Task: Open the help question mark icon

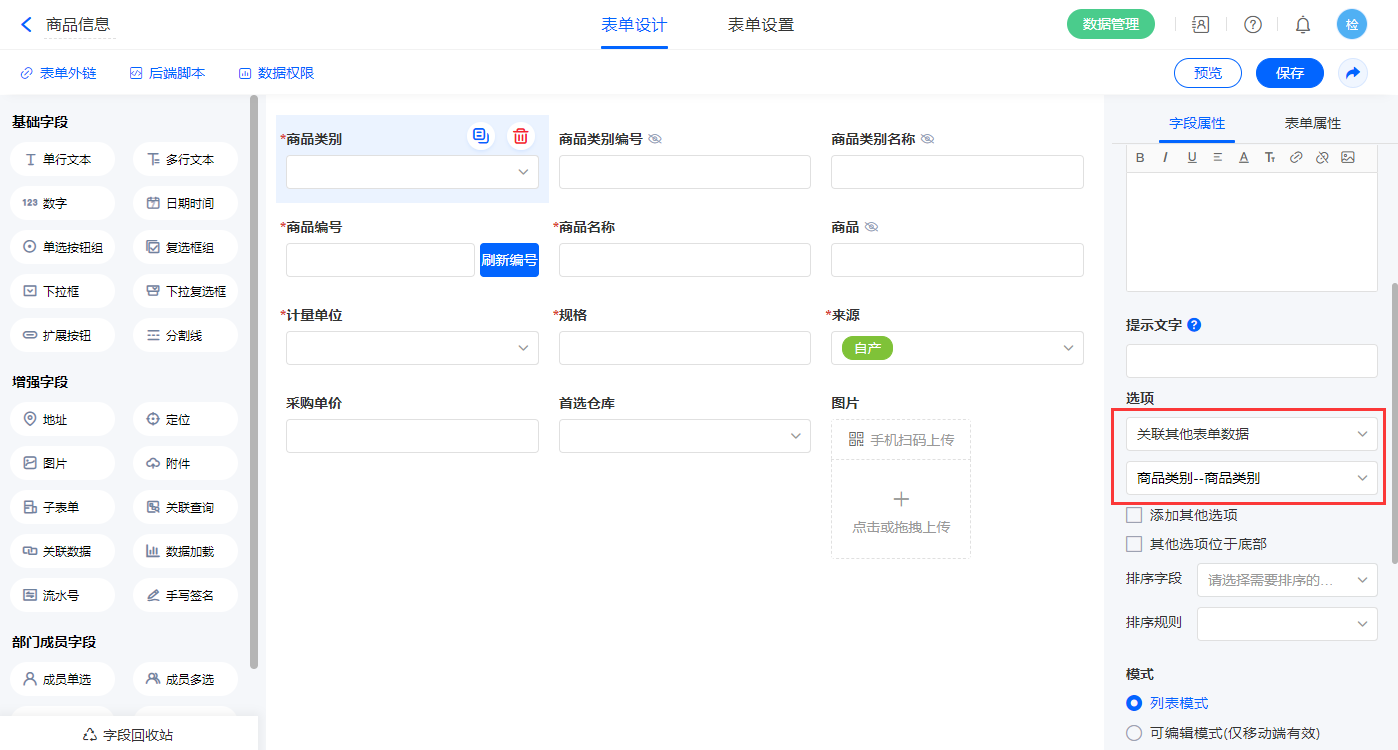Action: coord(1252,25)
